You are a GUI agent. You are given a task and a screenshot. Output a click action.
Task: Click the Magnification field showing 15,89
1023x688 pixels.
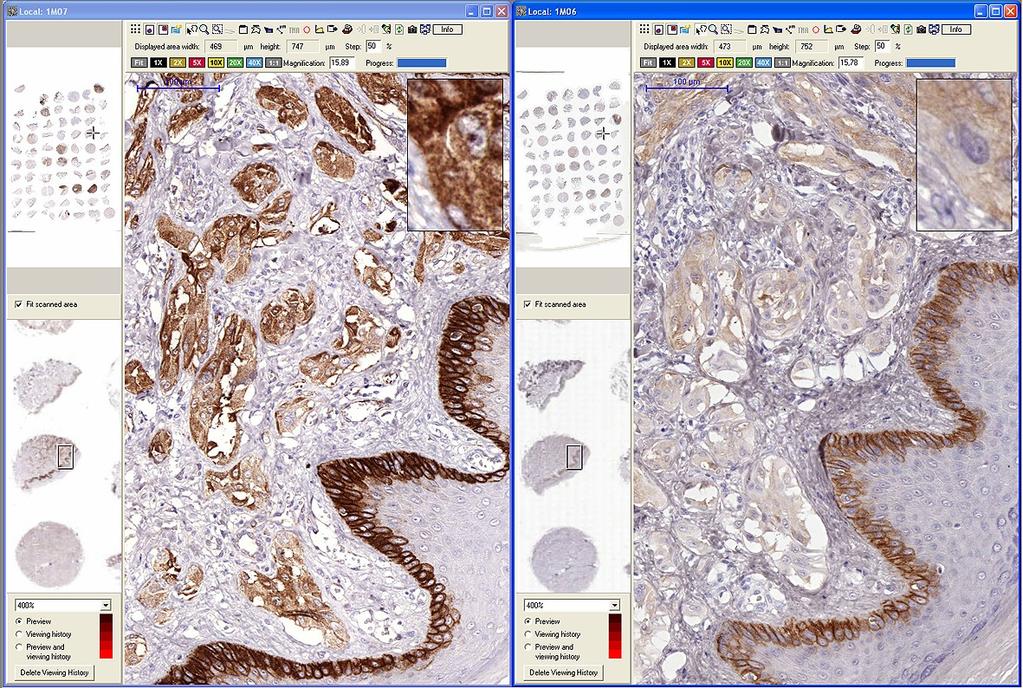[x=342, y=63]
